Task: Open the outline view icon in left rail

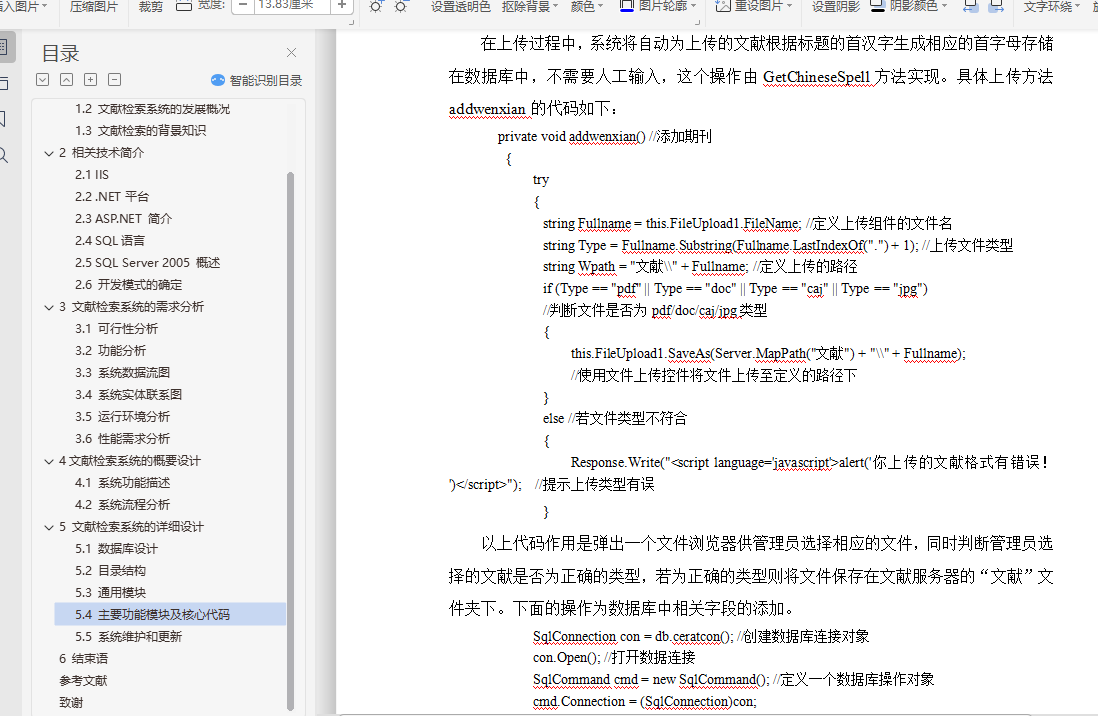Action: tap(4, 48)
